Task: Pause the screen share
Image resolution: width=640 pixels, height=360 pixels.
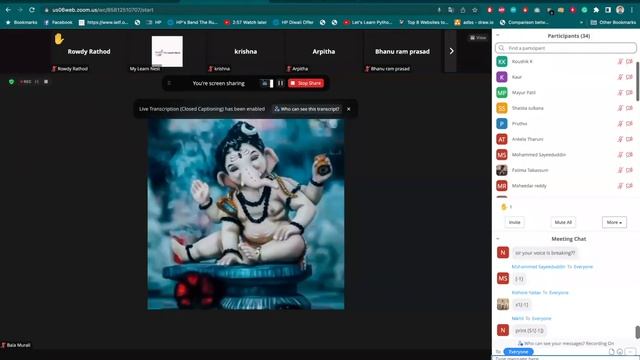Action: [280, 83]
